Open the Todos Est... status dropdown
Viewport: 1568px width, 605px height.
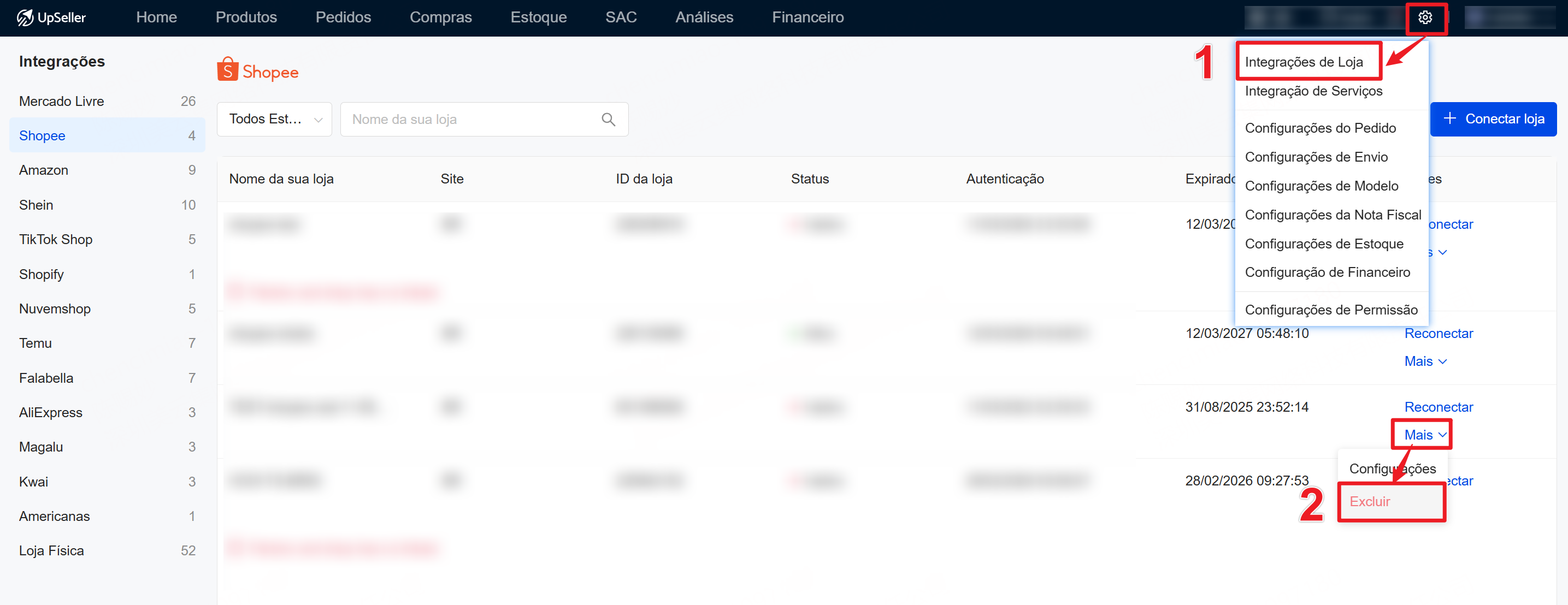click(274, 119)
